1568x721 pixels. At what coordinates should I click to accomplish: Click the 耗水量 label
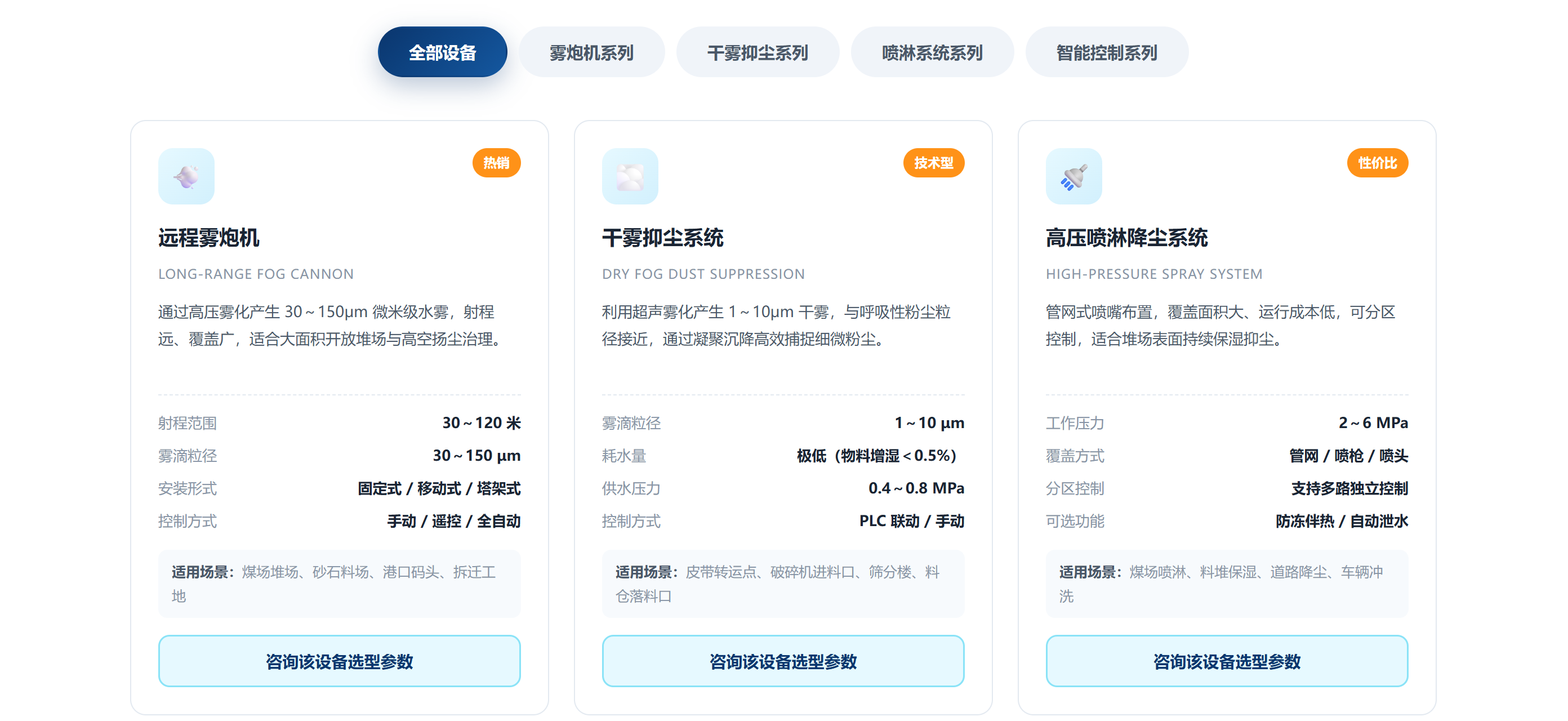pyautogui.click(x=624, y=456)
